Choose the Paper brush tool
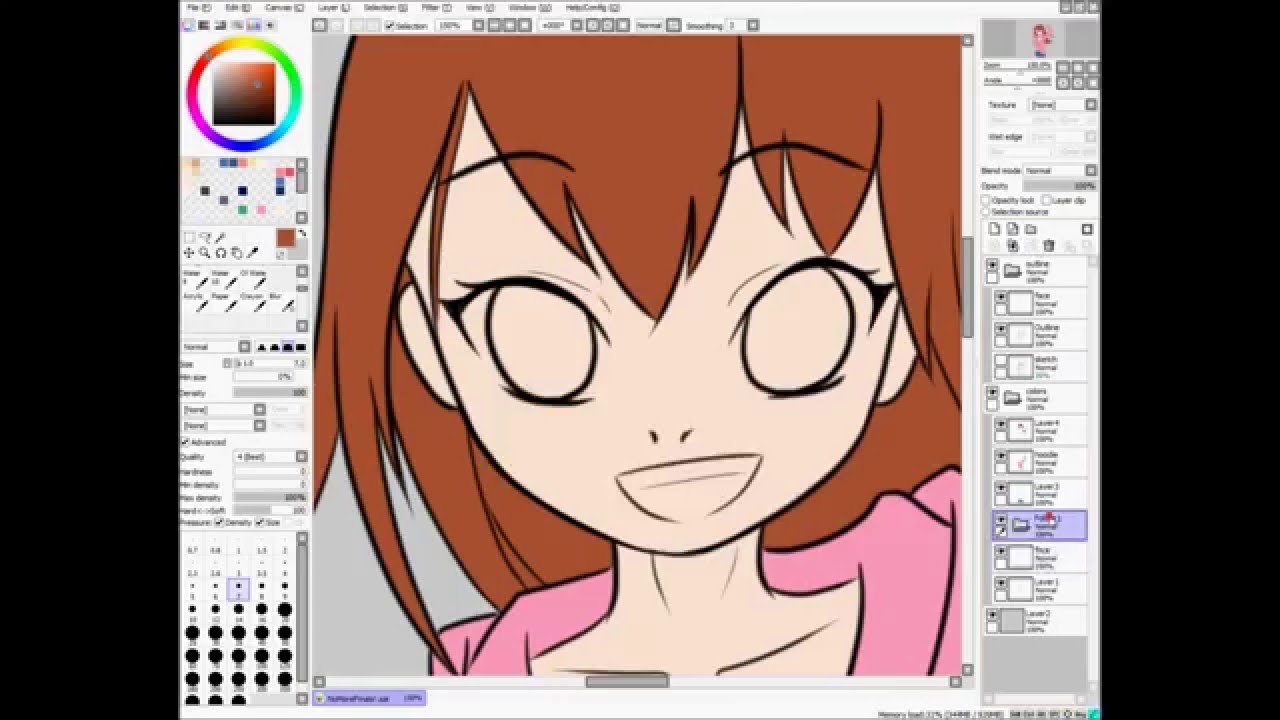The width and height of the screenshot is (1280, 720). 226,303
